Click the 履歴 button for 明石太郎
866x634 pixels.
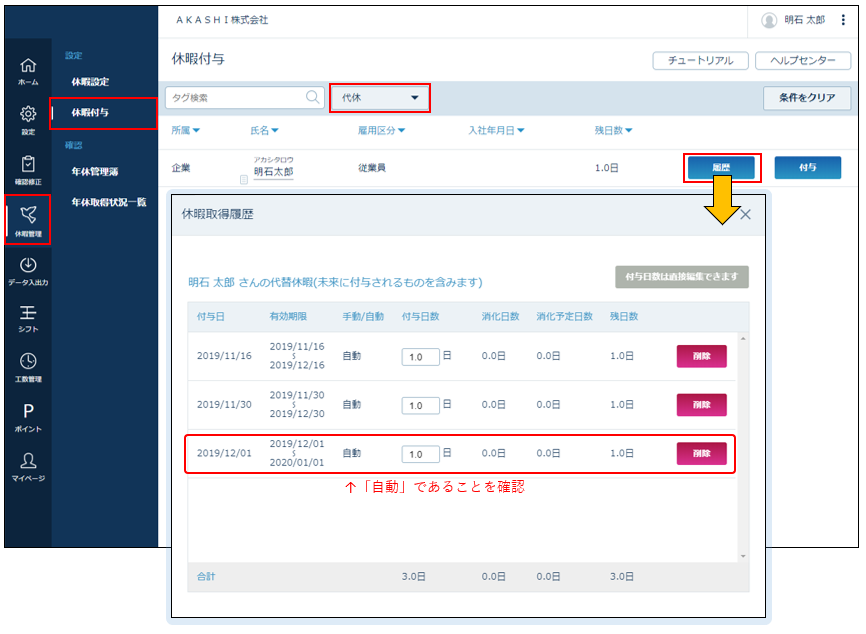[721, 167]
